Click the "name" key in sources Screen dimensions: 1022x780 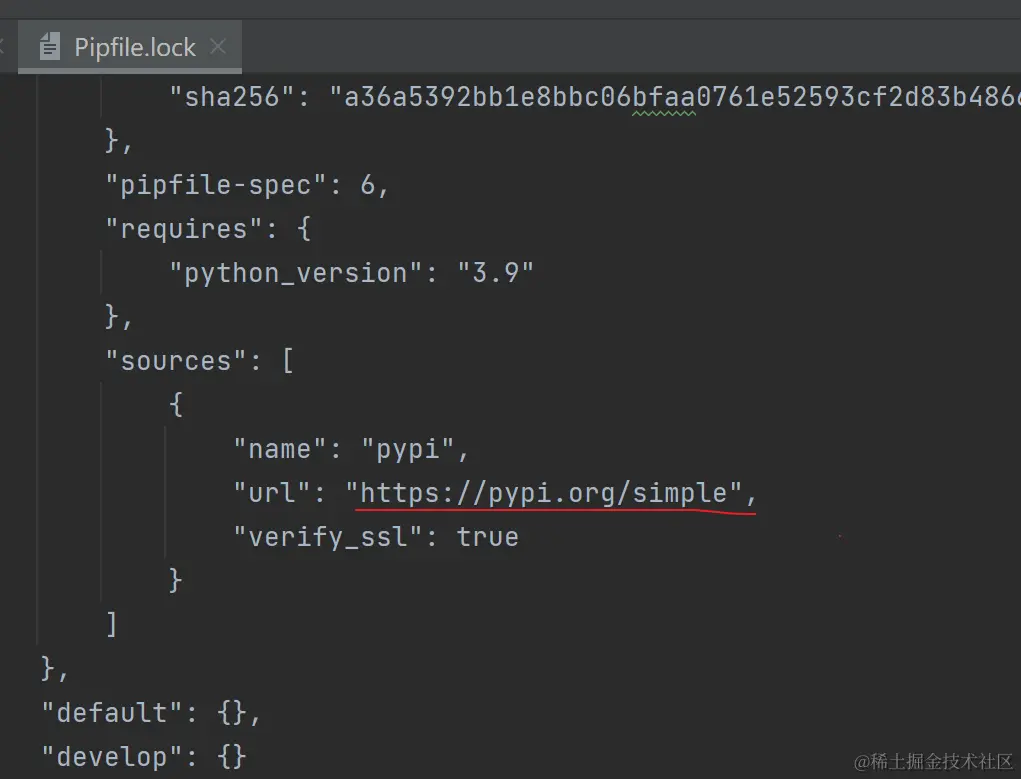(280, 449)
